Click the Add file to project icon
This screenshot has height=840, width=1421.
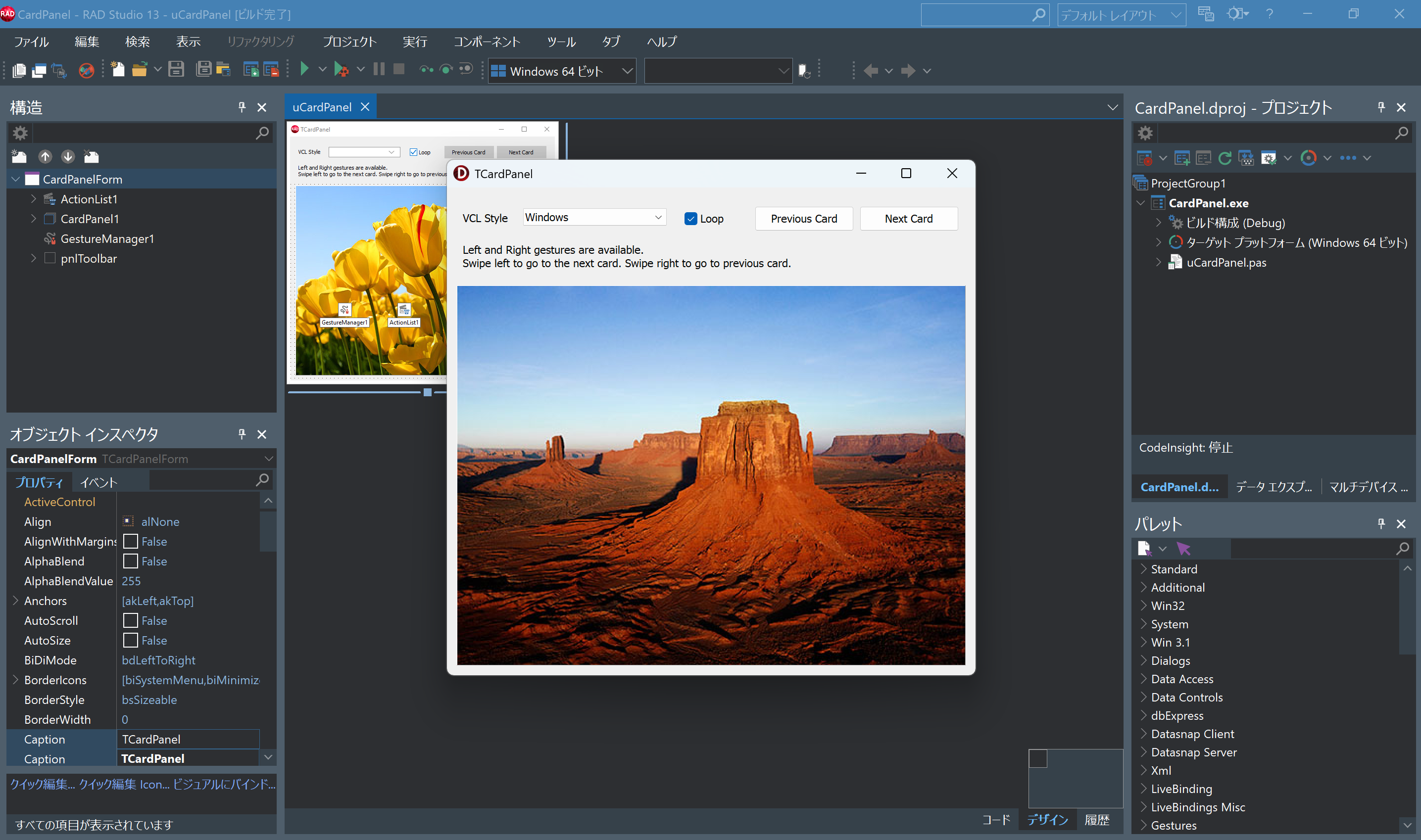(x=250, y=70)
